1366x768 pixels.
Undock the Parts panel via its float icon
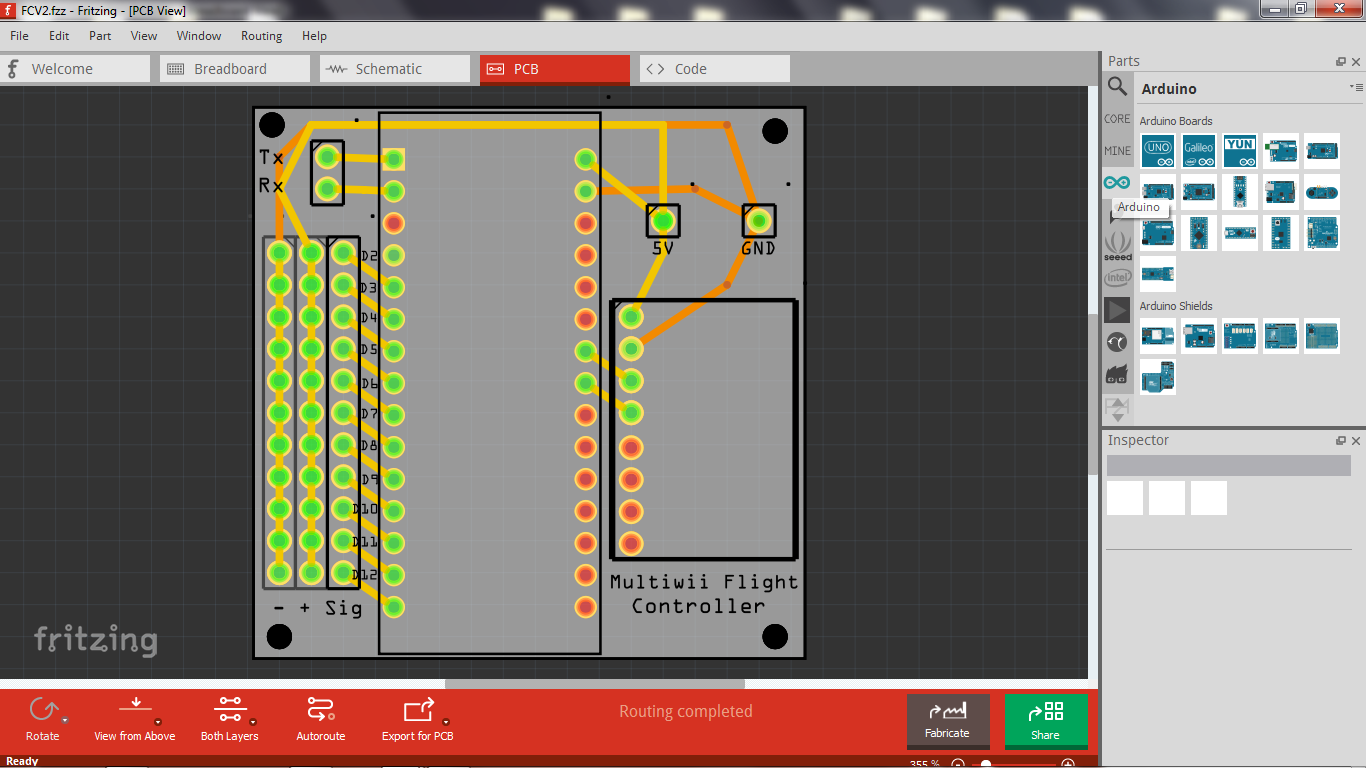pos(1340,60)
